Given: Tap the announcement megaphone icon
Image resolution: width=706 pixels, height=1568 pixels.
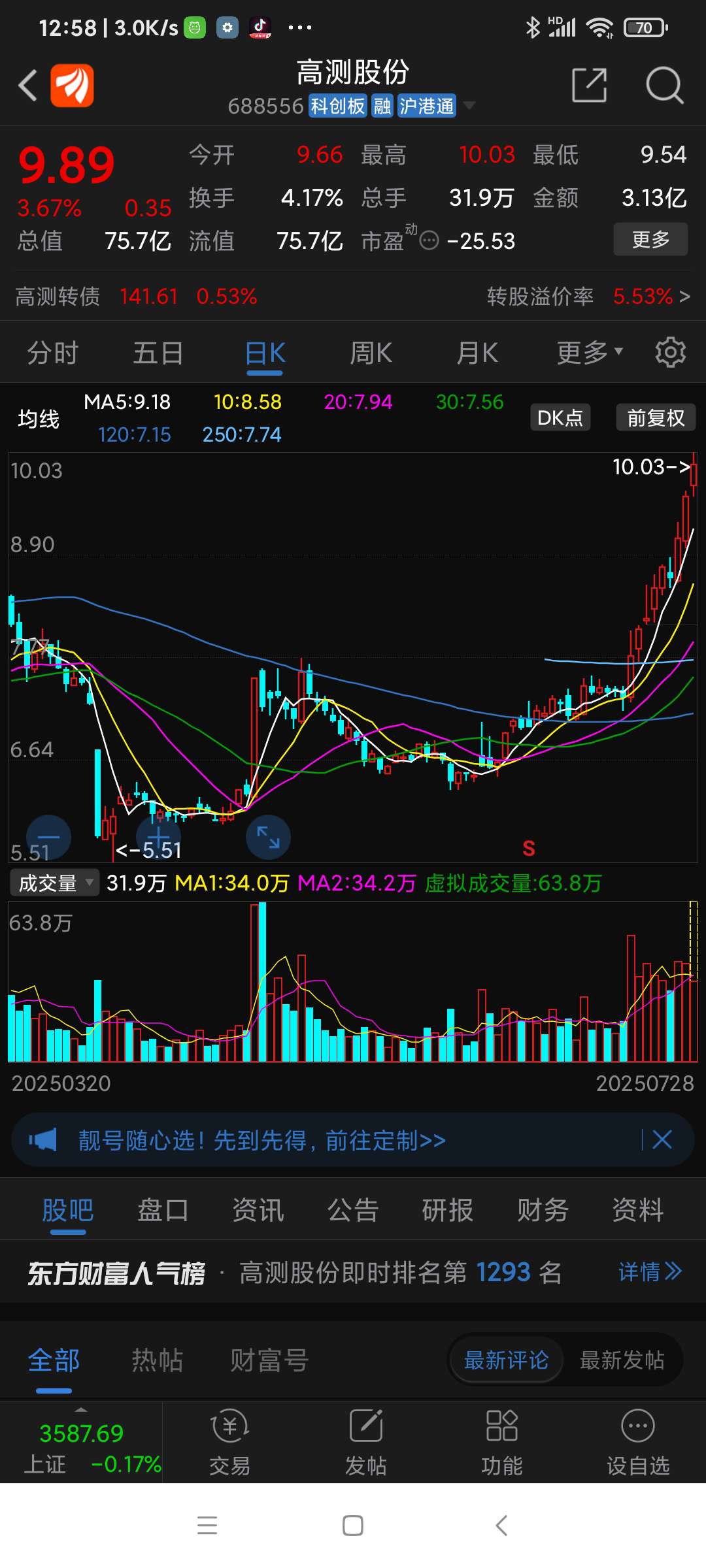Looking at the screenshot, I should point(43,1140).
